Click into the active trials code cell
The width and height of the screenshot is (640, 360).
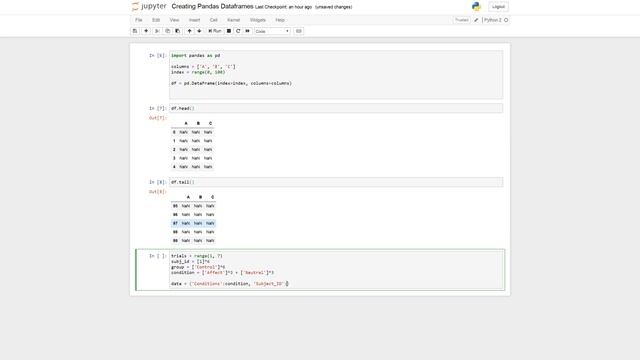pyautogui.click(x=336, y=269)
